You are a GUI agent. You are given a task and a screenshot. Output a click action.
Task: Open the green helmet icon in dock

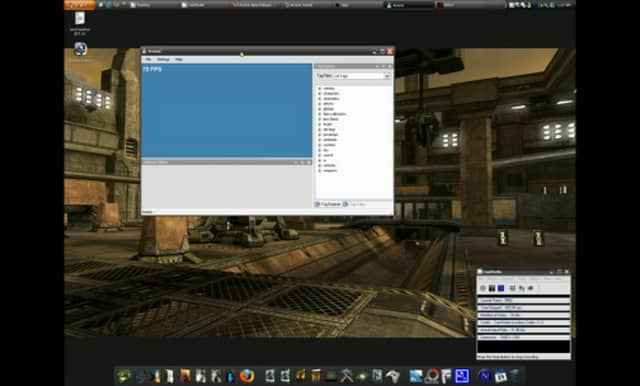tap(124, 376)
